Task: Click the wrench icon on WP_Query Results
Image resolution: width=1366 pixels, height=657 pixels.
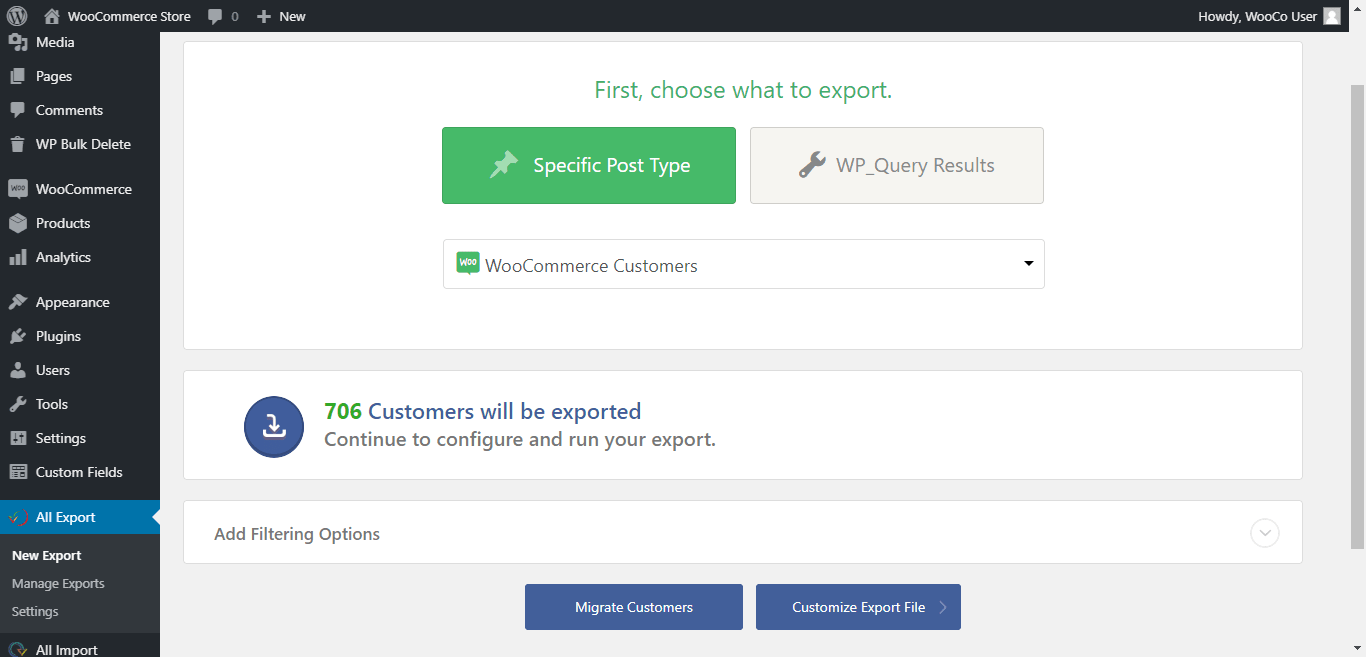Action: [x=812, y=165]
